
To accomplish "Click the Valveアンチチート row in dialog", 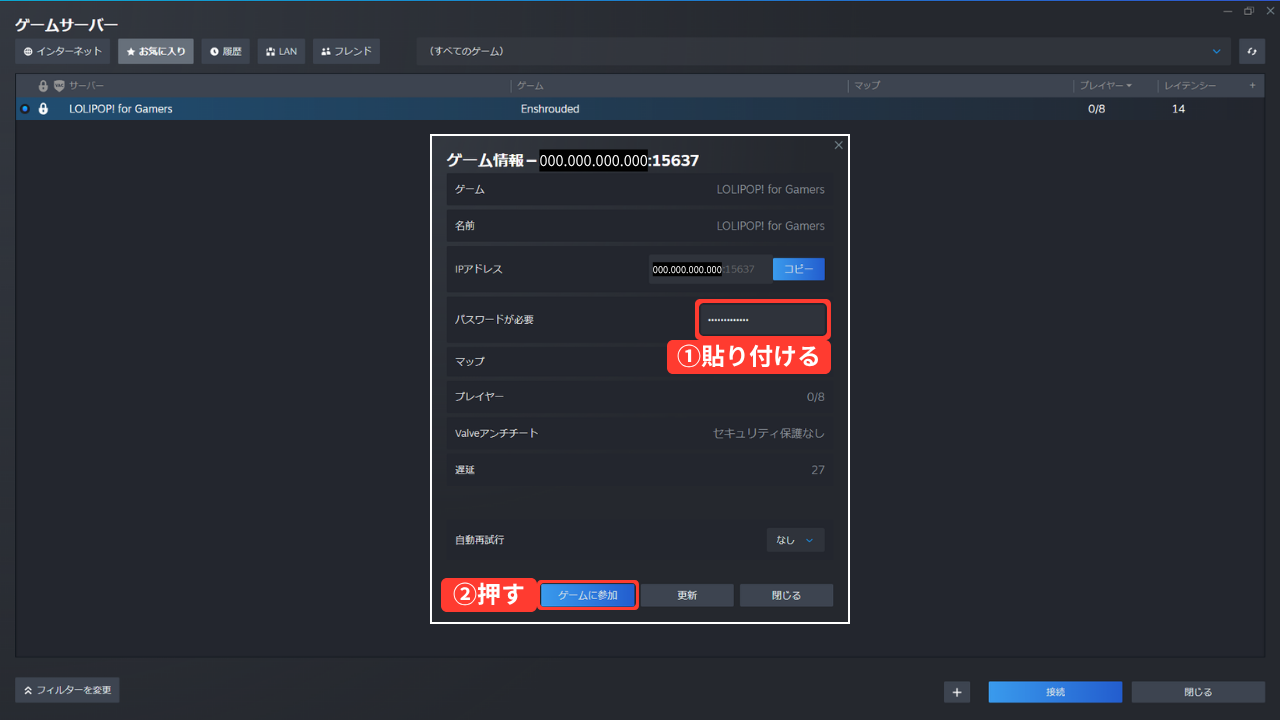I will pos(640,433).
